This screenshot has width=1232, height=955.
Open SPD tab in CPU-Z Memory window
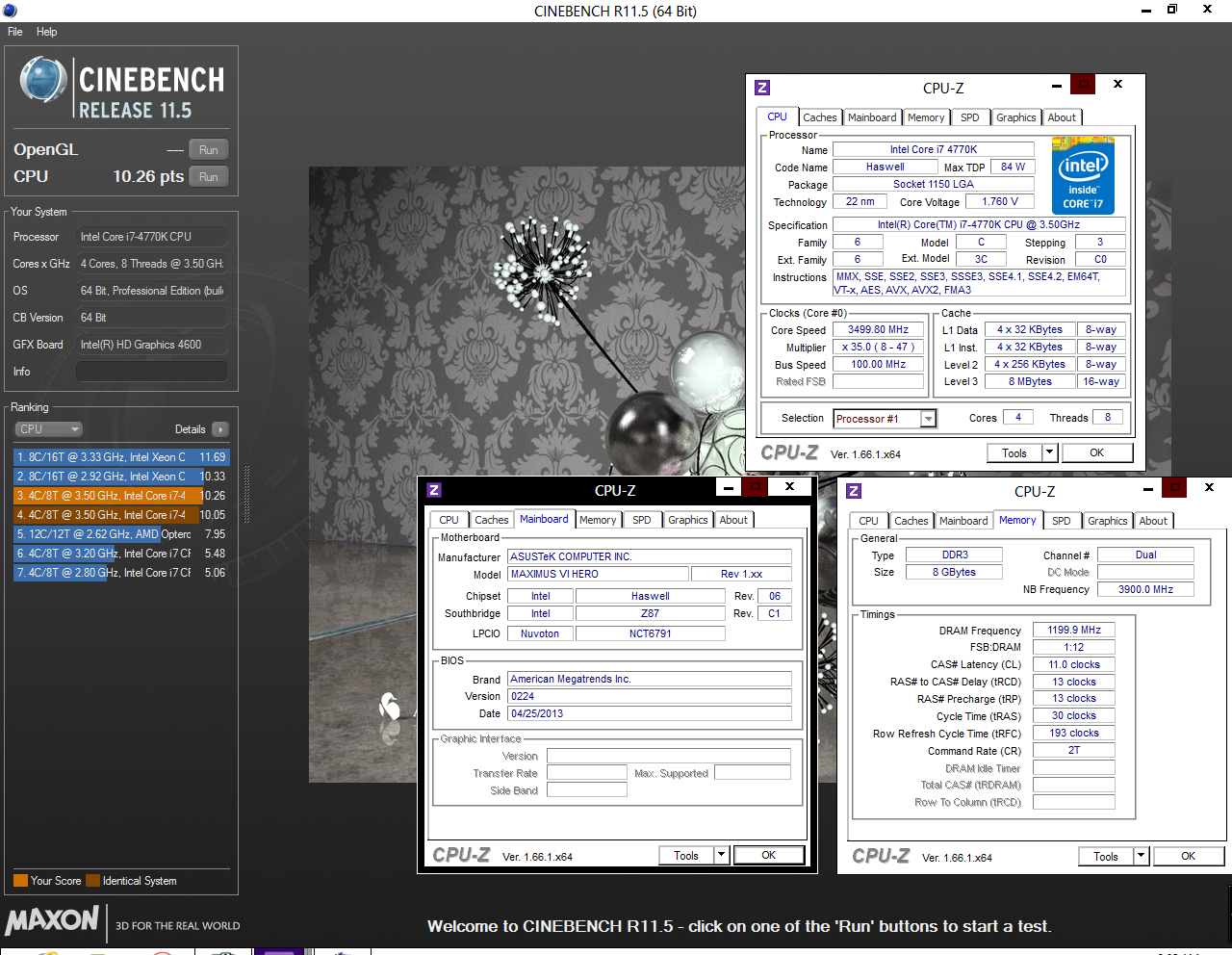coord(1062,521)
